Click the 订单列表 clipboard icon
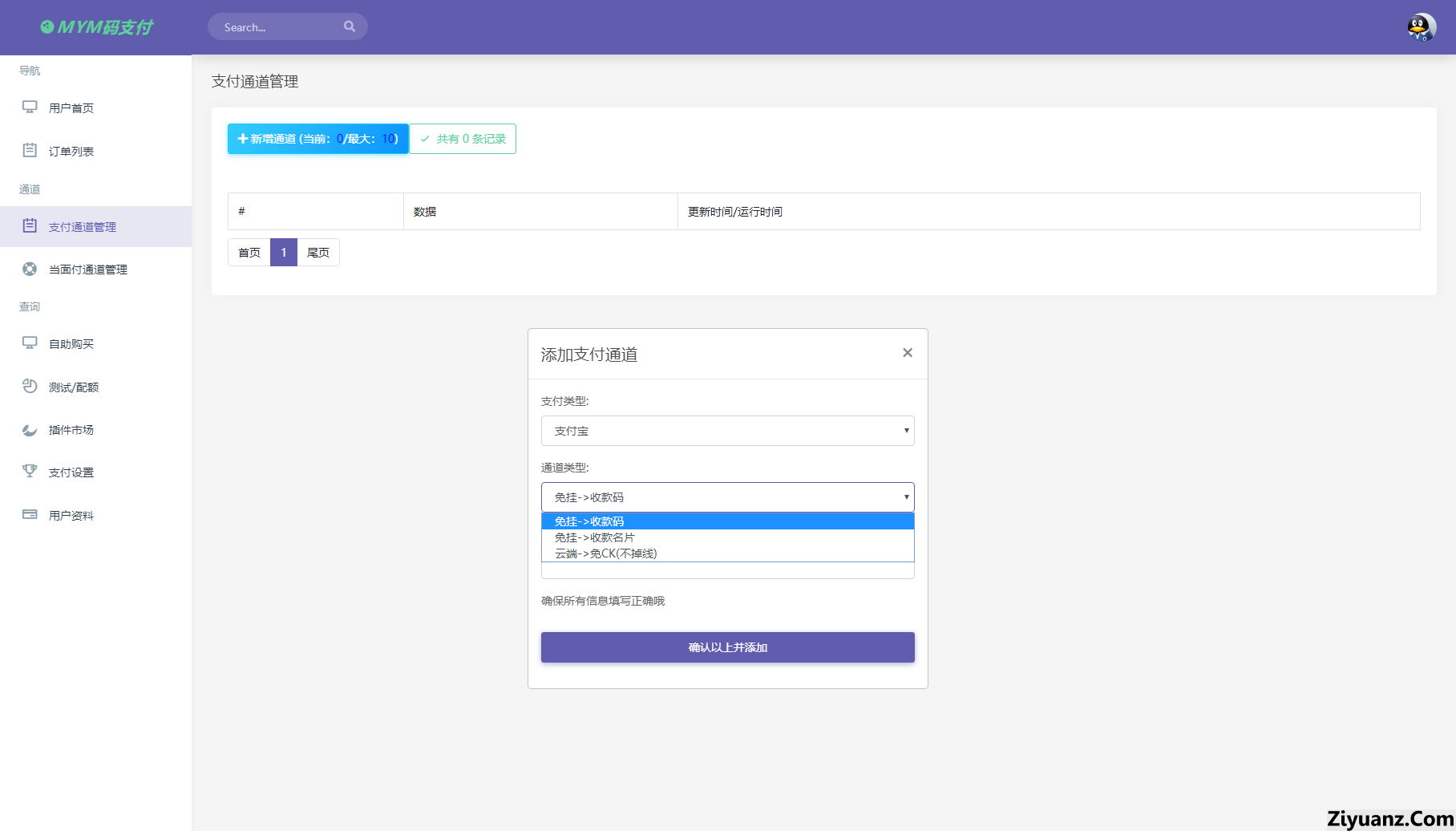The height and width of the screenshot is (831, 1456). (30, 150)
